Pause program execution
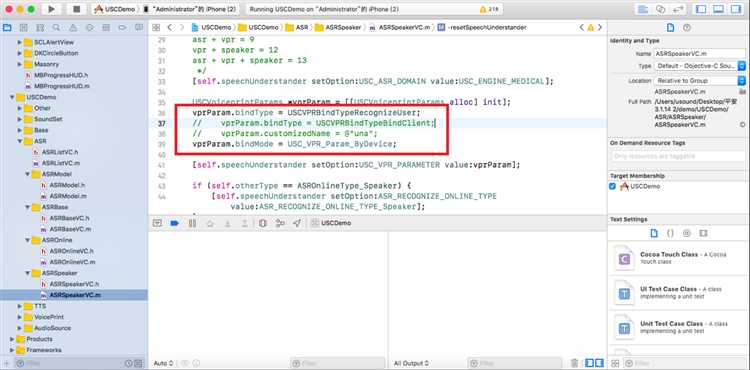Image resolution: width=750 pixels, height=370 pixels. (192, 223)
